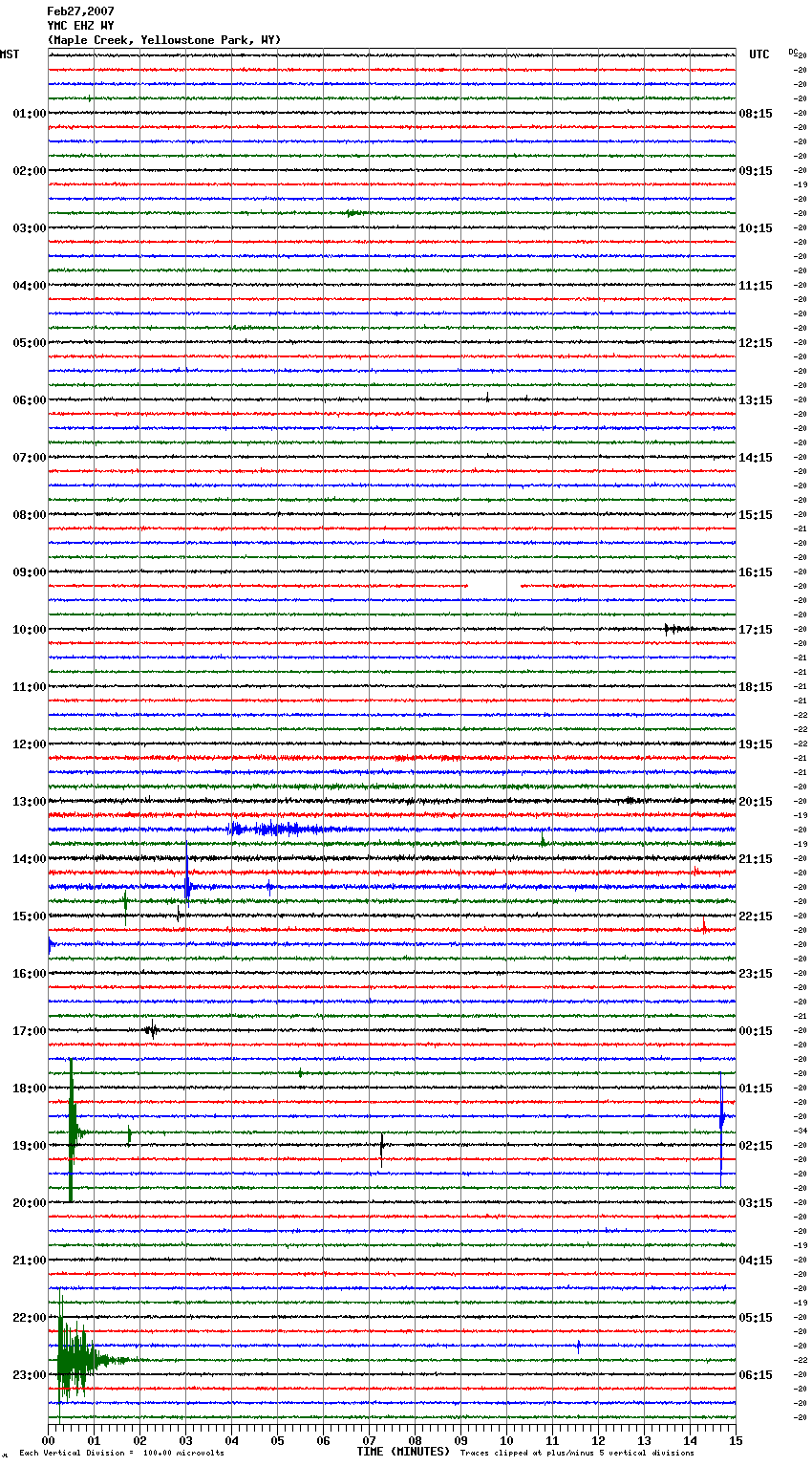The height and width of the screenshot is (1466, 812).
Task: Click the Each Vertical Division 100.00 microvolts note
Action: pos(121,1454)
